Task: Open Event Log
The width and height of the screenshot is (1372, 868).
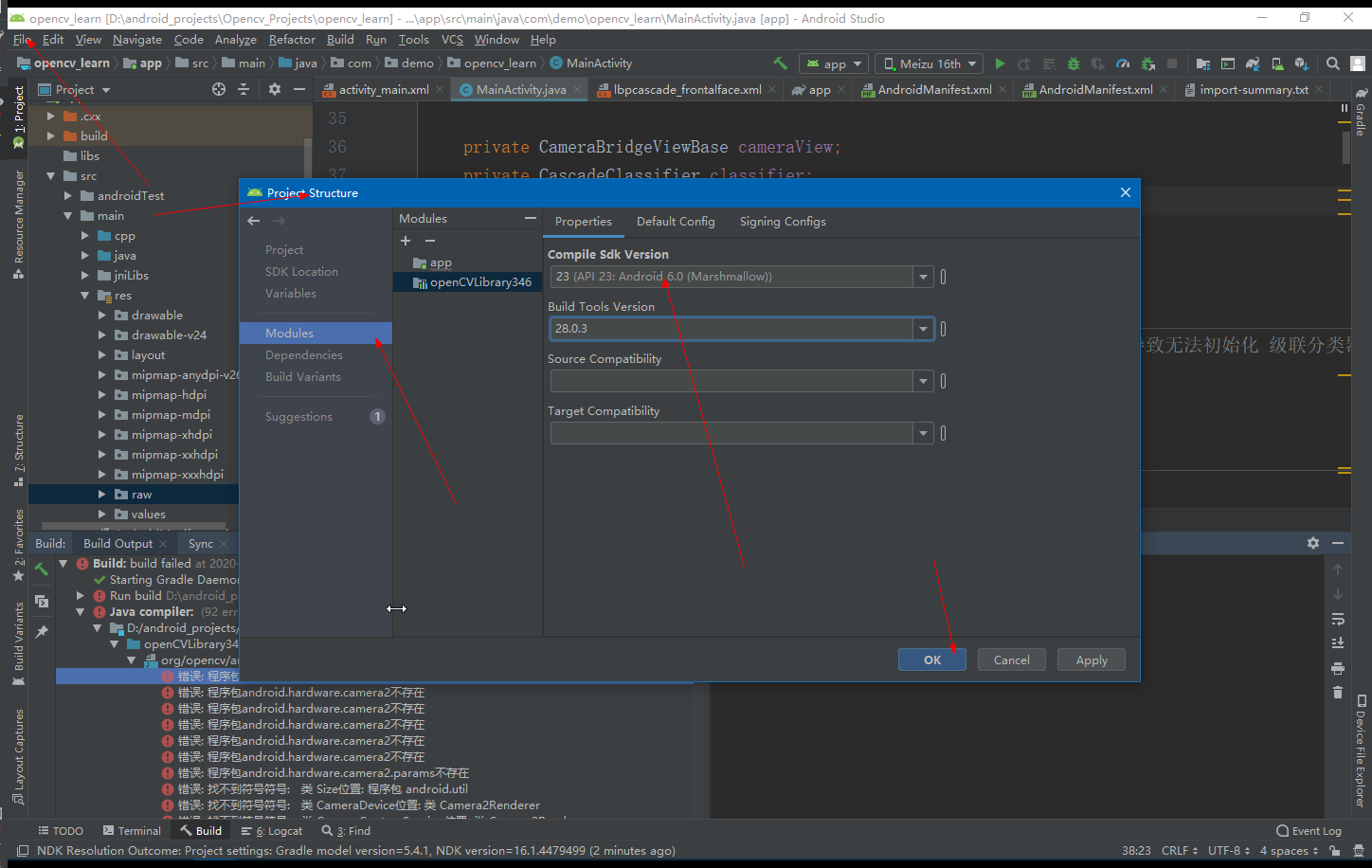Action: point(1309,831)
